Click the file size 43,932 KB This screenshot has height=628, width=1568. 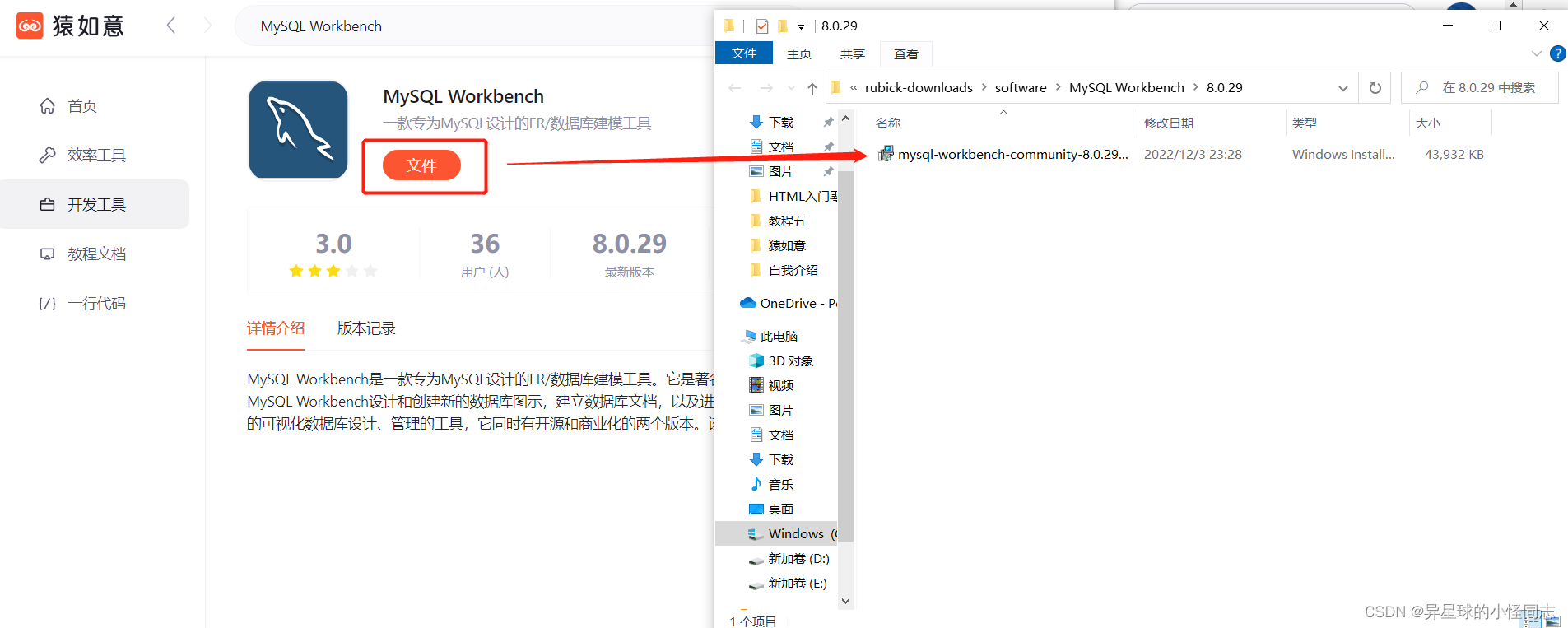(1454, 154)
